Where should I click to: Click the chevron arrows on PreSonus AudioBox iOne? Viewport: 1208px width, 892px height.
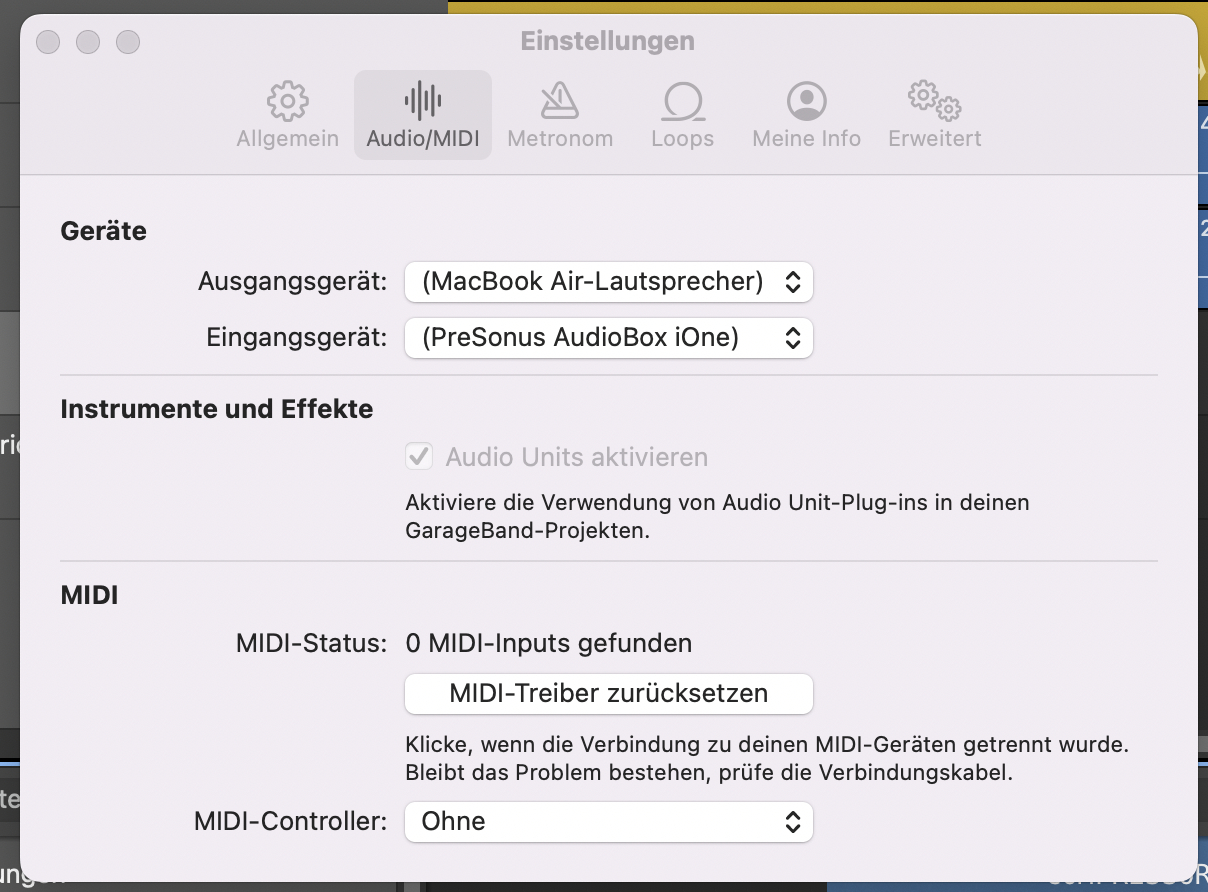click(792, 338)
